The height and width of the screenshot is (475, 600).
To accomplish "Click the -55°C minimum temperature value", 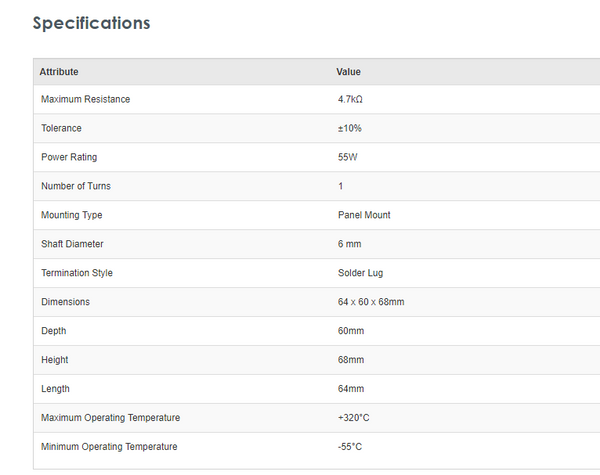I will 350,447.
